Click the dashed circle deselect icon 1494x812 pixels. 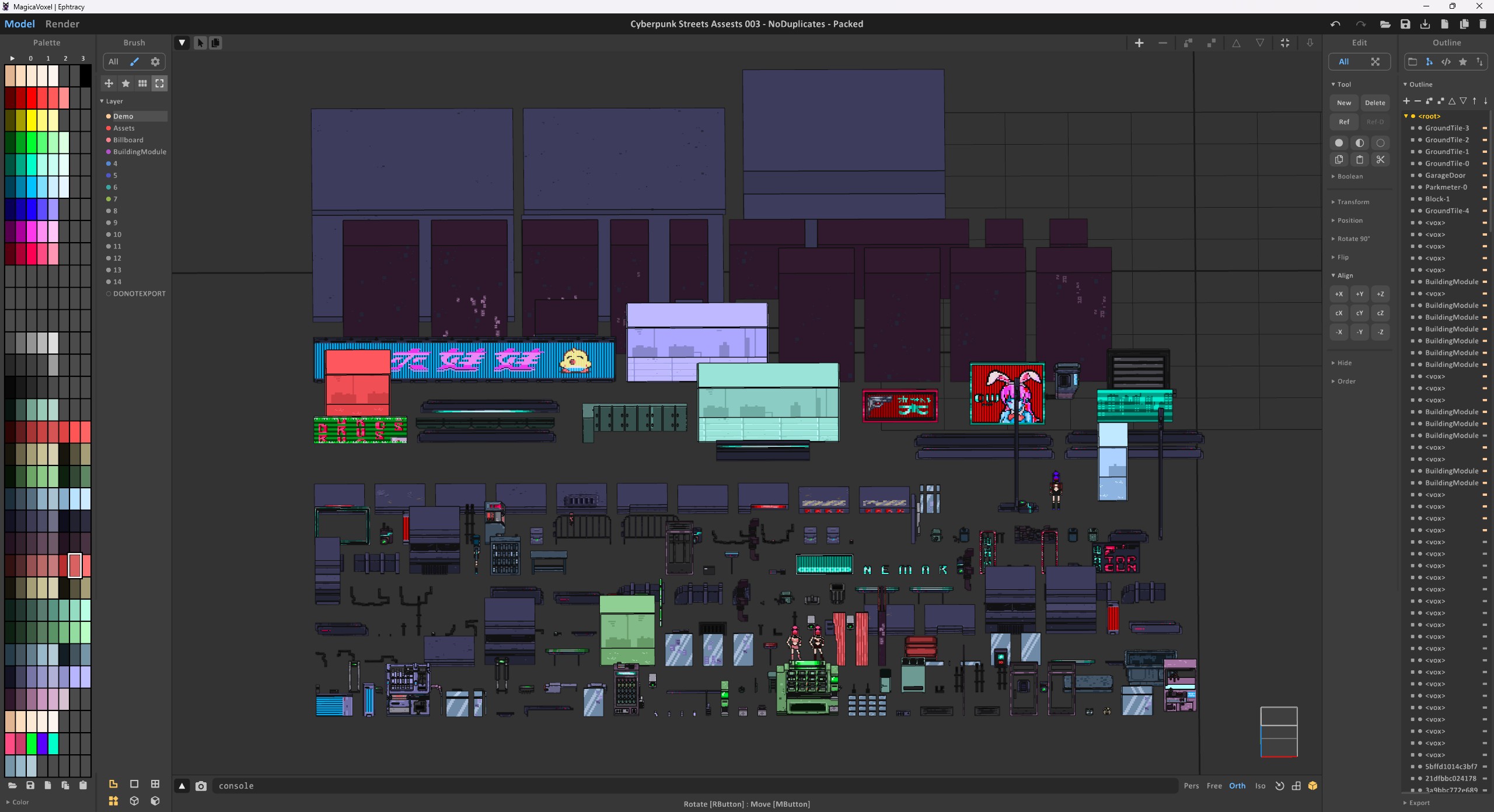[x=1380, y=143]
